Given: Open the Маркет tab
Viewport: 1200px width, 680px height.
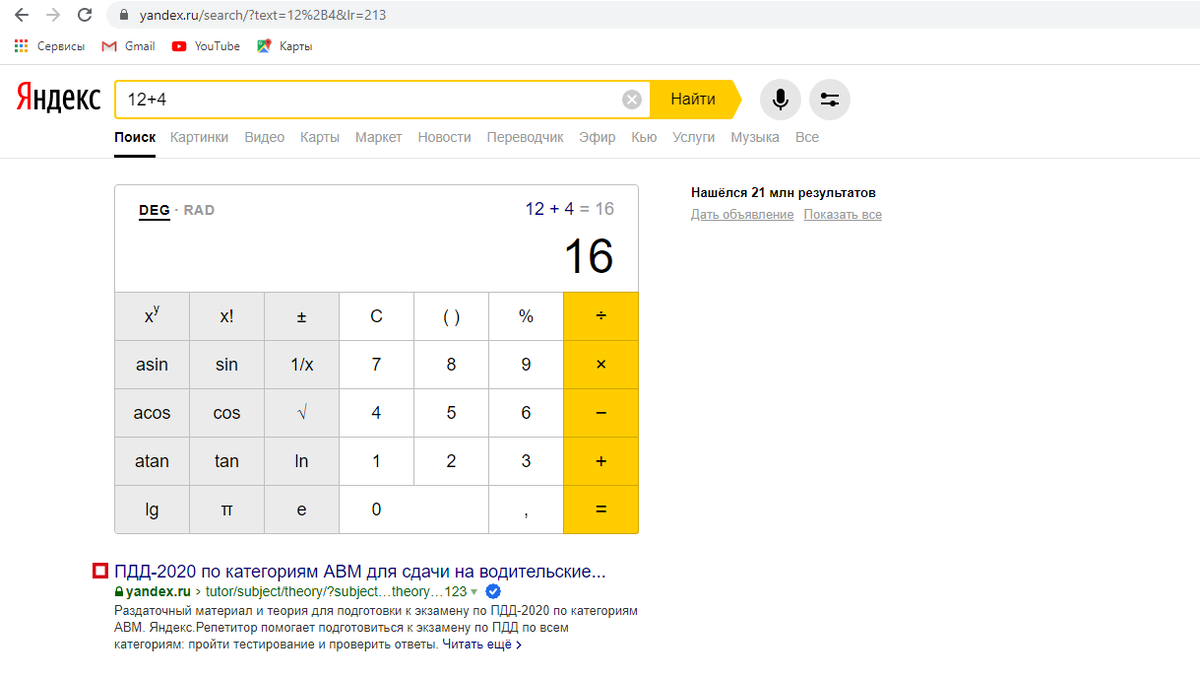Looking at the screenshot, I should (379, 137).
